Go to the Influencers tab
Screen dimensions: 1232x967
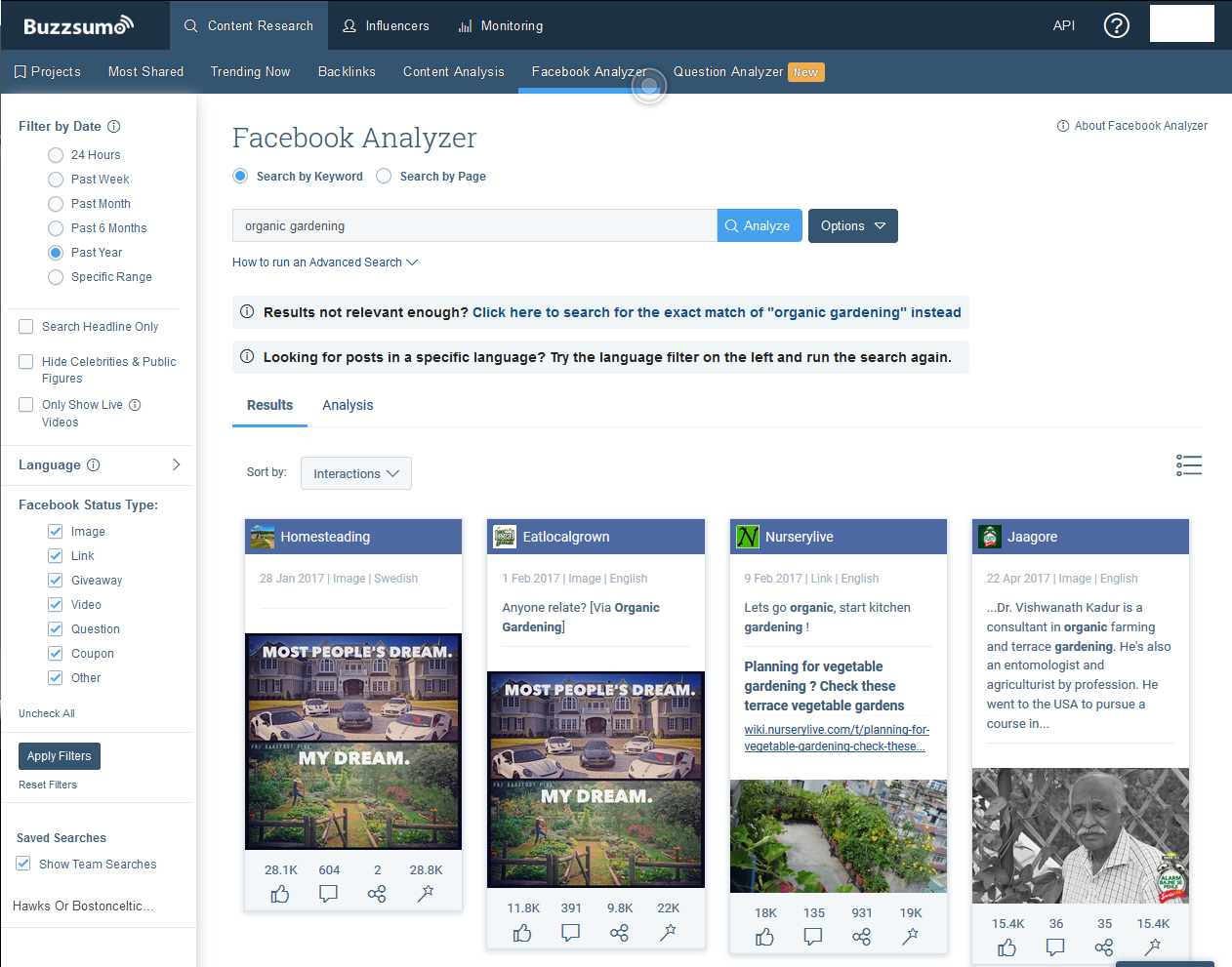(x=386, y=25)
